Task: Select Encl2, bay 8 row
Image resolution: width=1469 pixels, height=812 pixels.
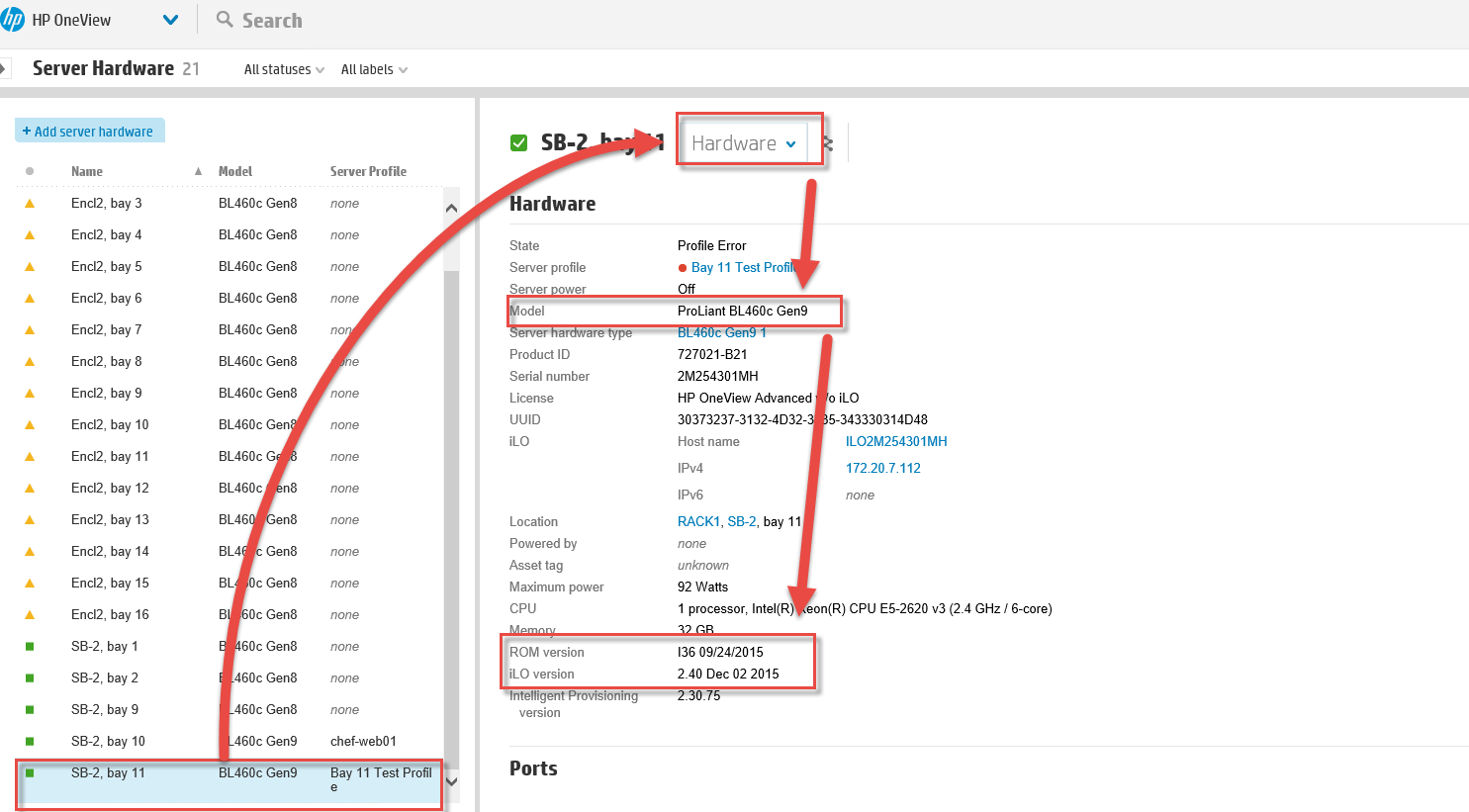Action: [x=230, y=361]
